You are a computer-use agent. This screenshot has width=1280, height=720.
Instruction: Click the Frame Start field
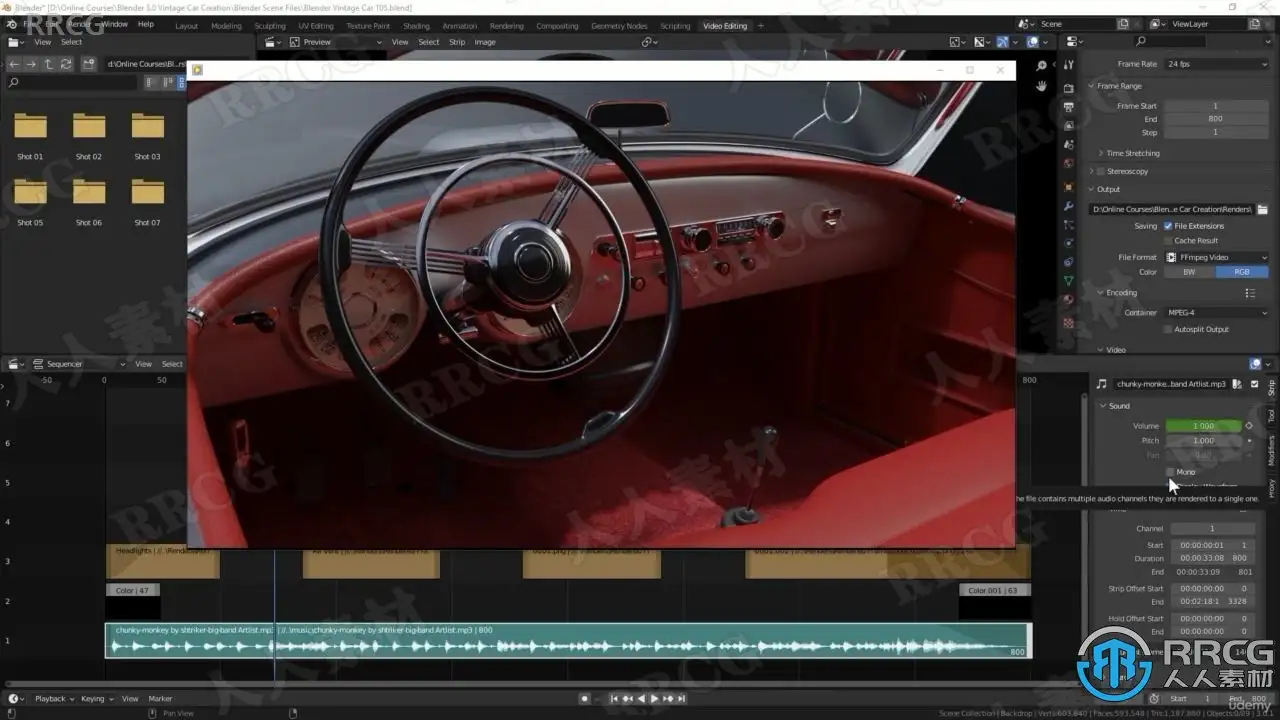(1216, 106)
